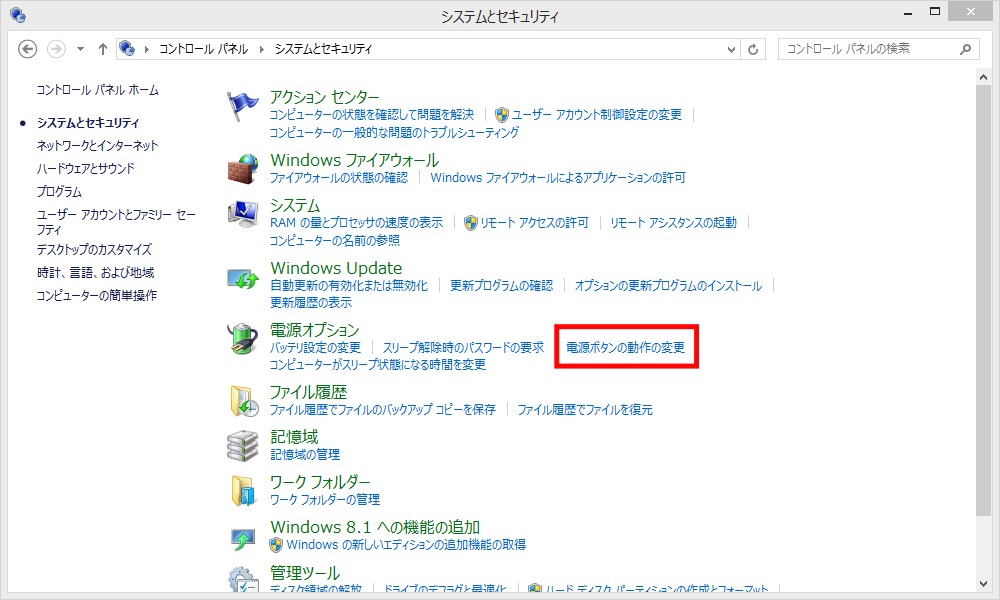Open コンピューターの状態を確認して問題を解決
The image size is (1000, 600).
click(372, 115)
